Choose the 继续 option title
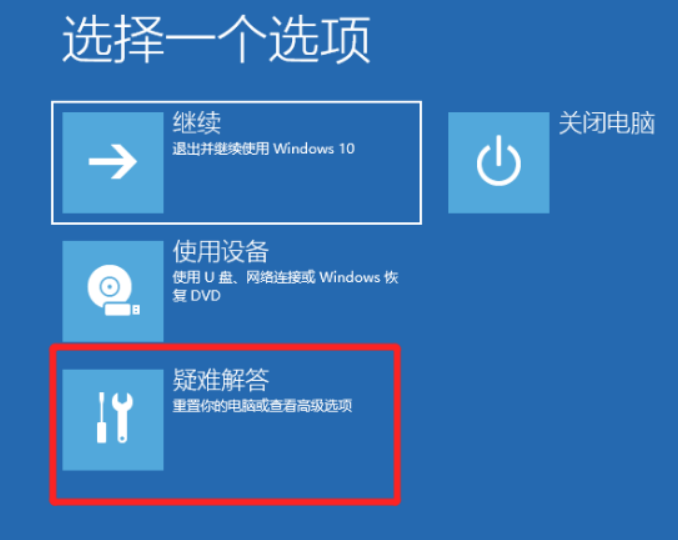Image resolution: width=678 pixels, height=540 pixels. point(197,123)
